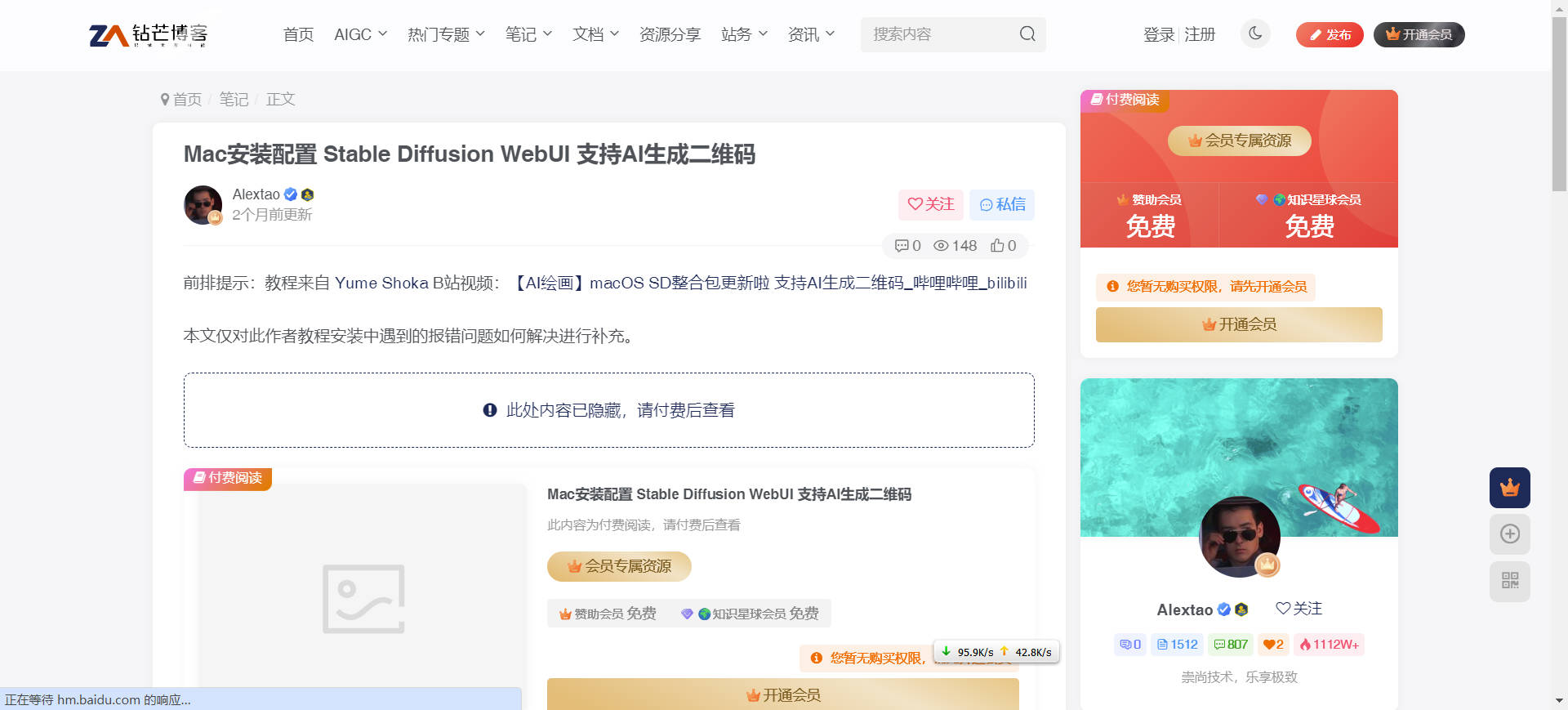Click the article author's avatar

coord(203,204)
